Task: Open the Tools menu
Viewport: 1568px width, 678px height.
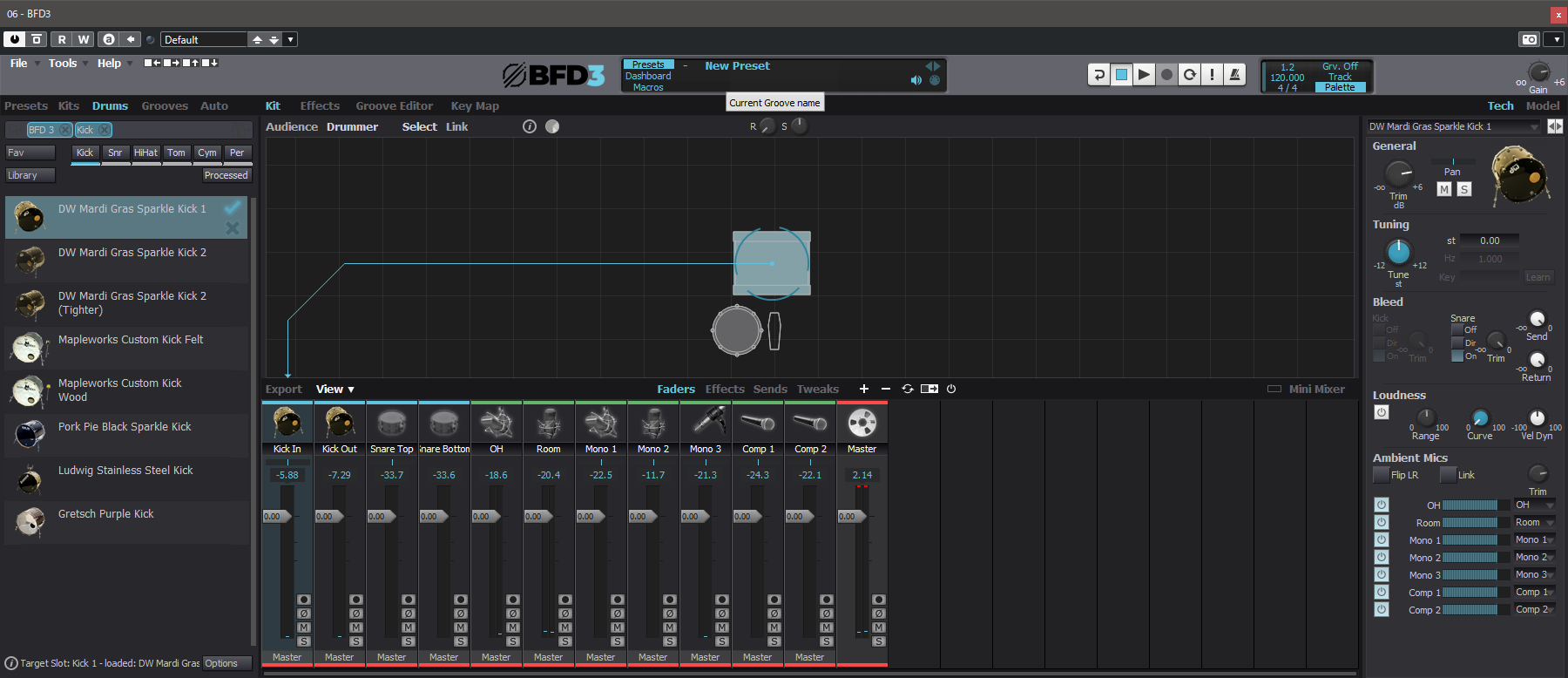Action: [x=63, y=64]
